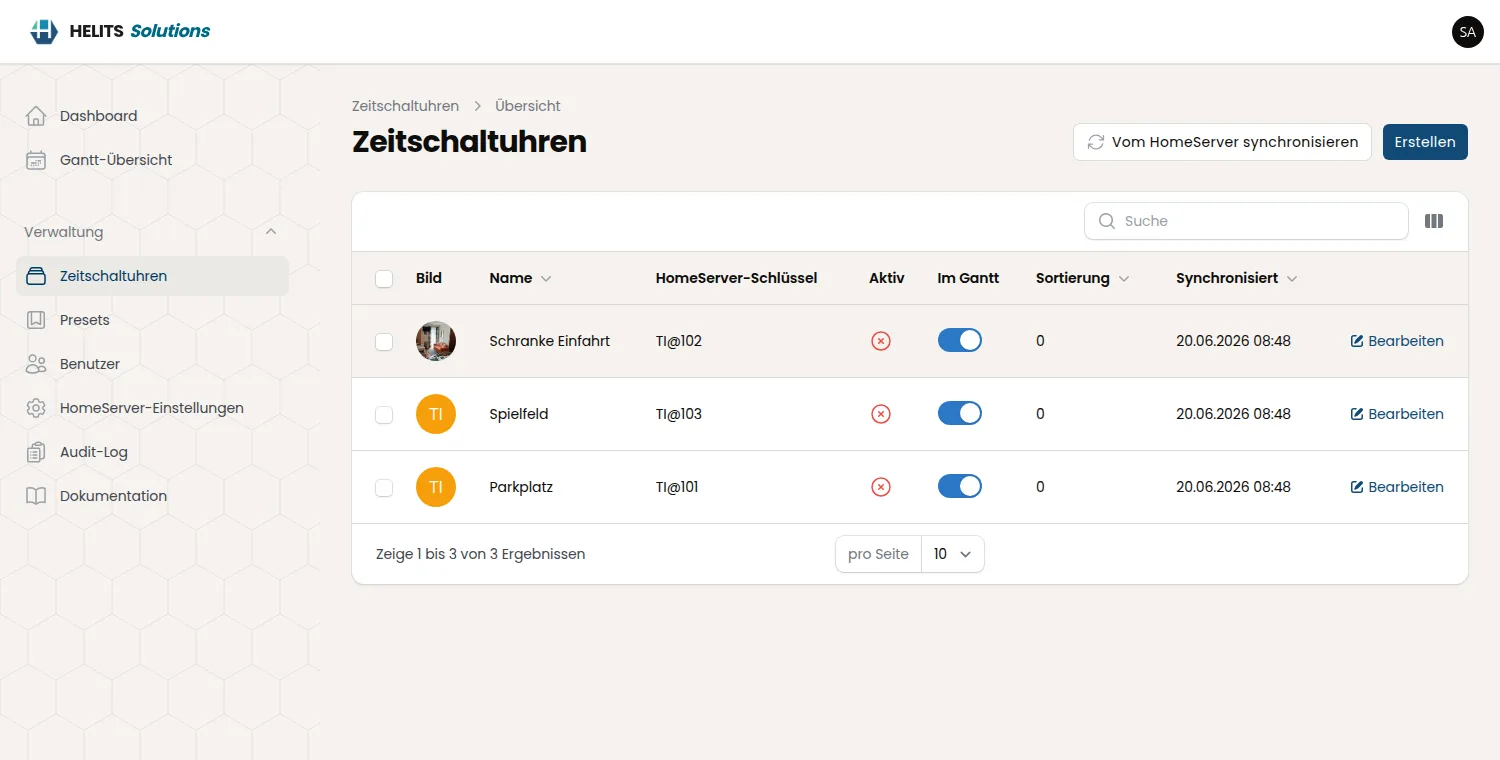Click the inactive red X for Spielfeld
Screen dimensions: 1500x760
pyautogui.click(x=881, y=414)
